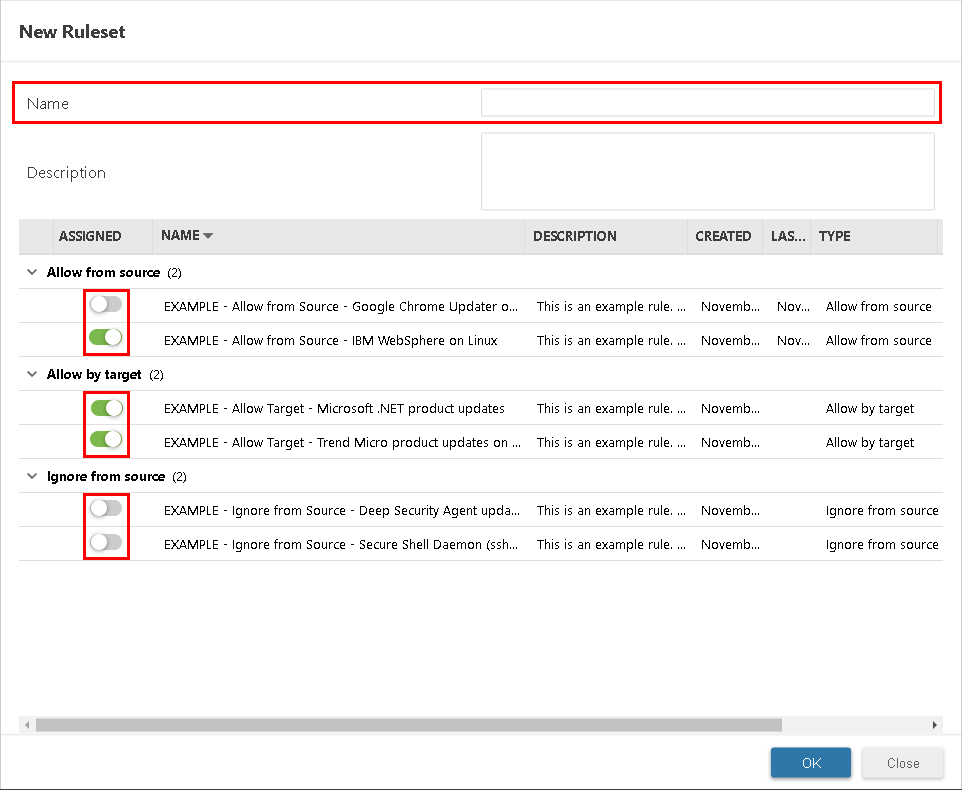Viewport: 962px width, 790px height.
Task: Click the NAME column sort arrow
Action: 207,236
